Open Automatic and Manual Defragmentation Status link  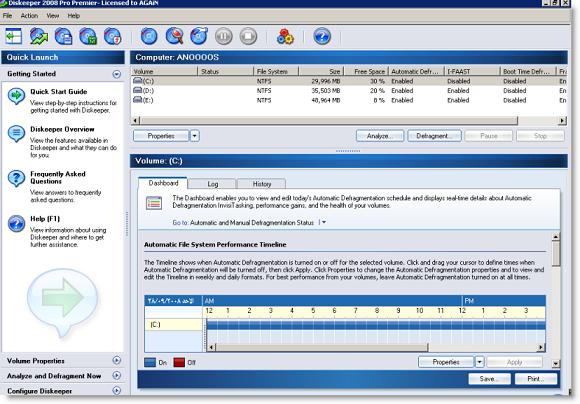(252, 222)
